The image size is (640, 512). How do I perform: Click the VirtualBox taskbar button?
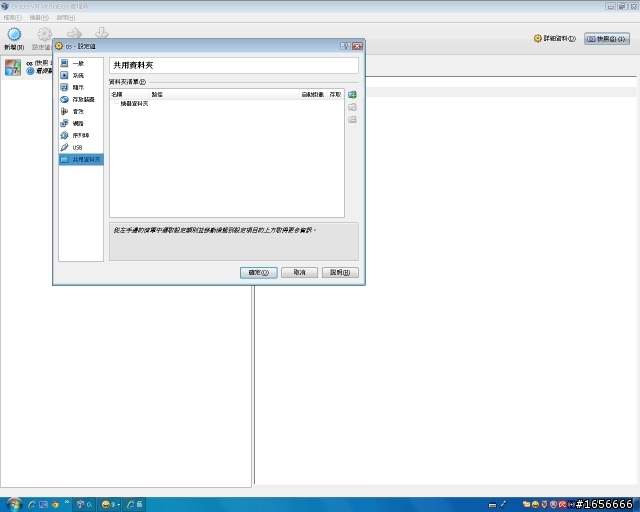(x=84, y=505)
